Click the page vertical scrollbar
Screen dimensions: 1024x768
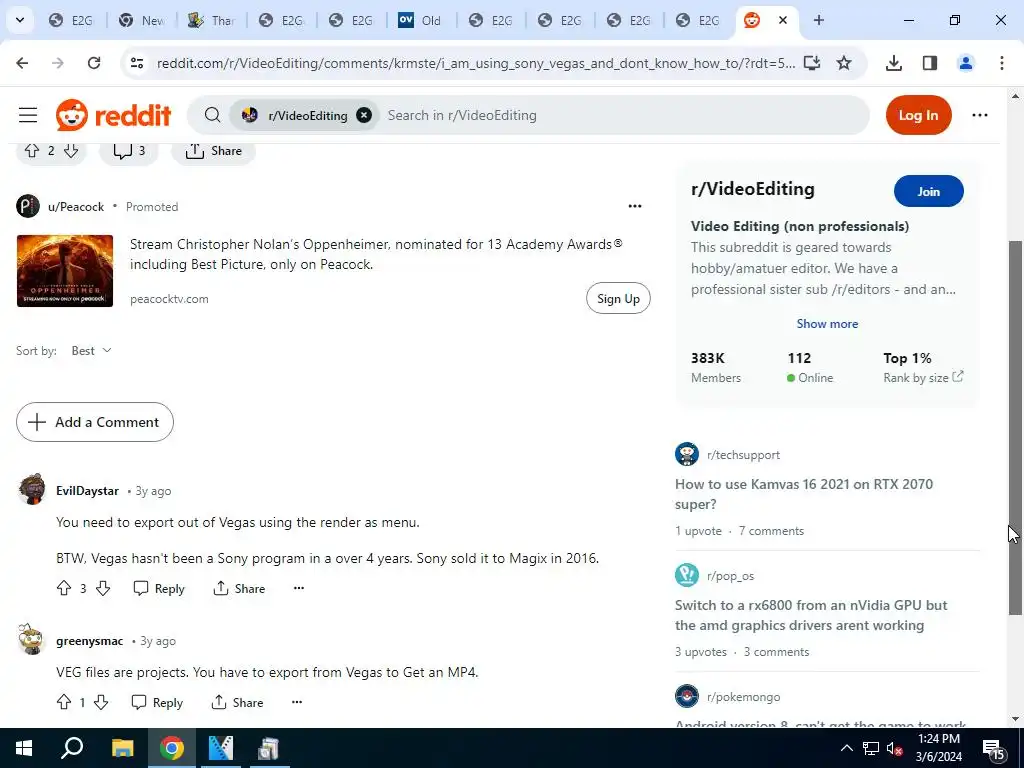(x=1015, y=428)
